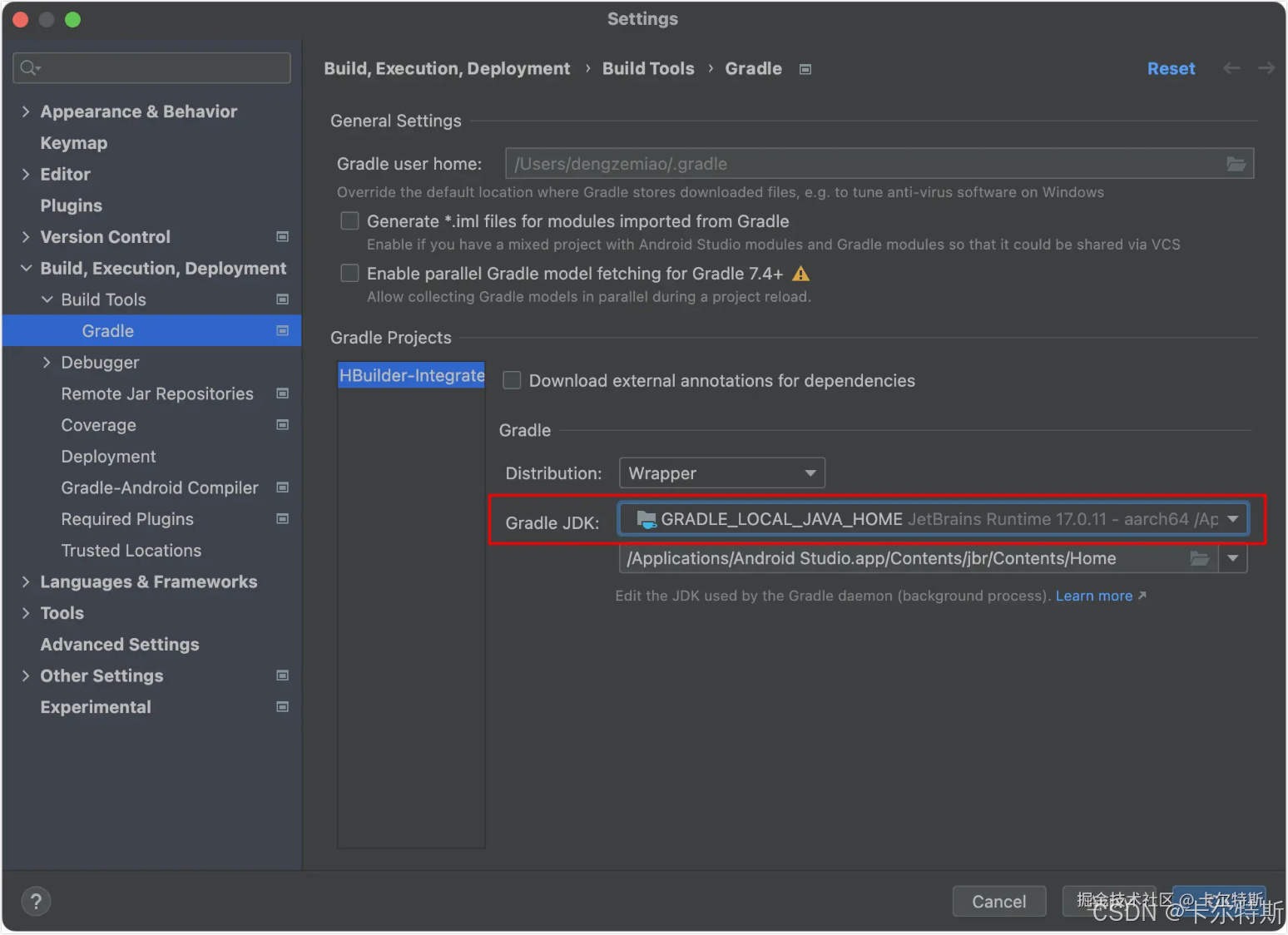
Task: Open Required Plugins settings
Action: click(x=127, y=519)
